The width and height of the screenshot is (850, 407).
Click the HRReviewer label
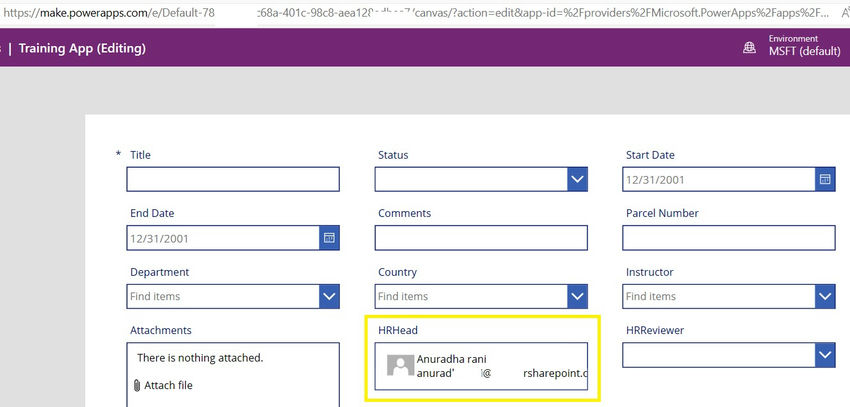654,330
